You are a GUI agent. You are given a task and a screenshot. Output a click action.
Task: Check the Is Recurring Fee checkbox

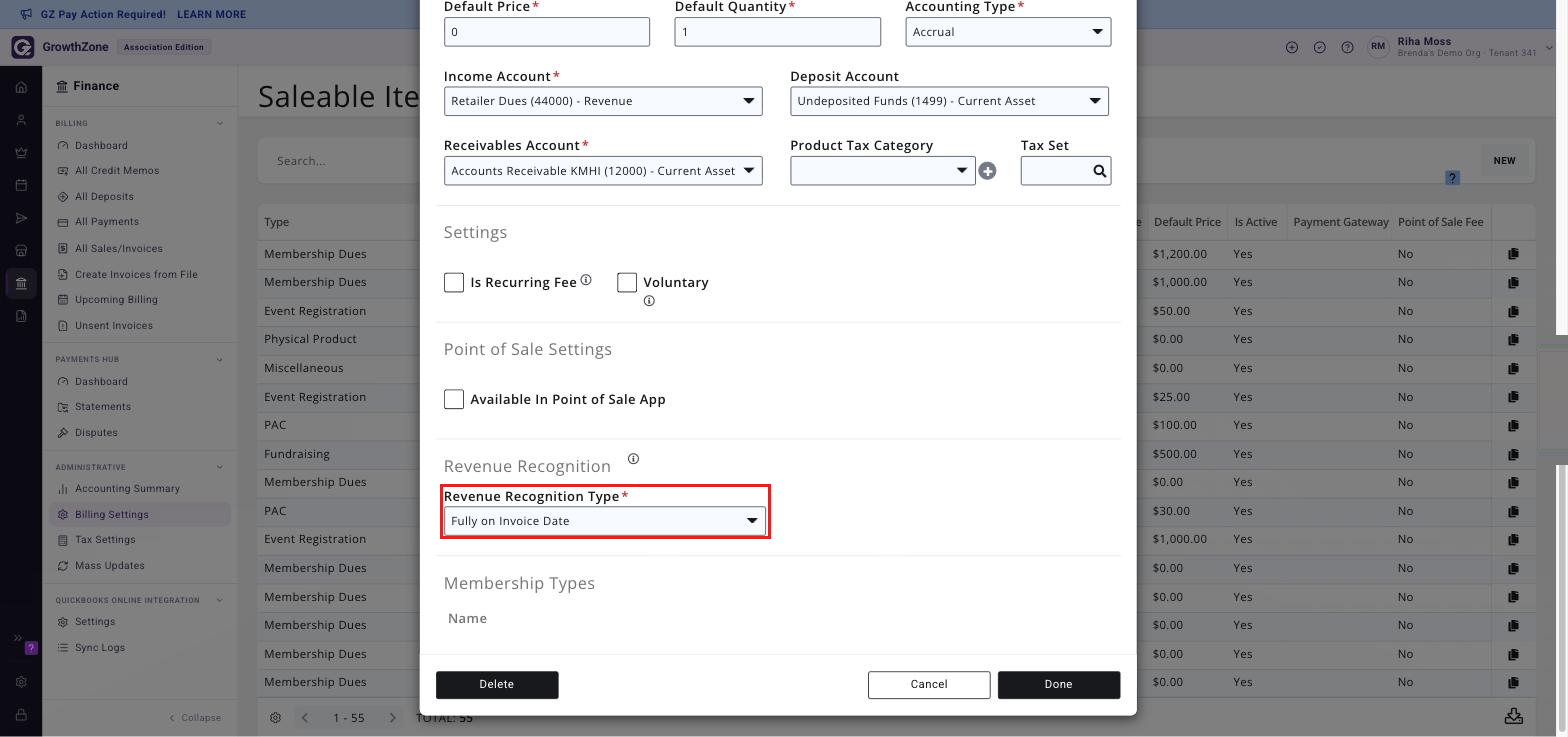click(x=454, y=283)
